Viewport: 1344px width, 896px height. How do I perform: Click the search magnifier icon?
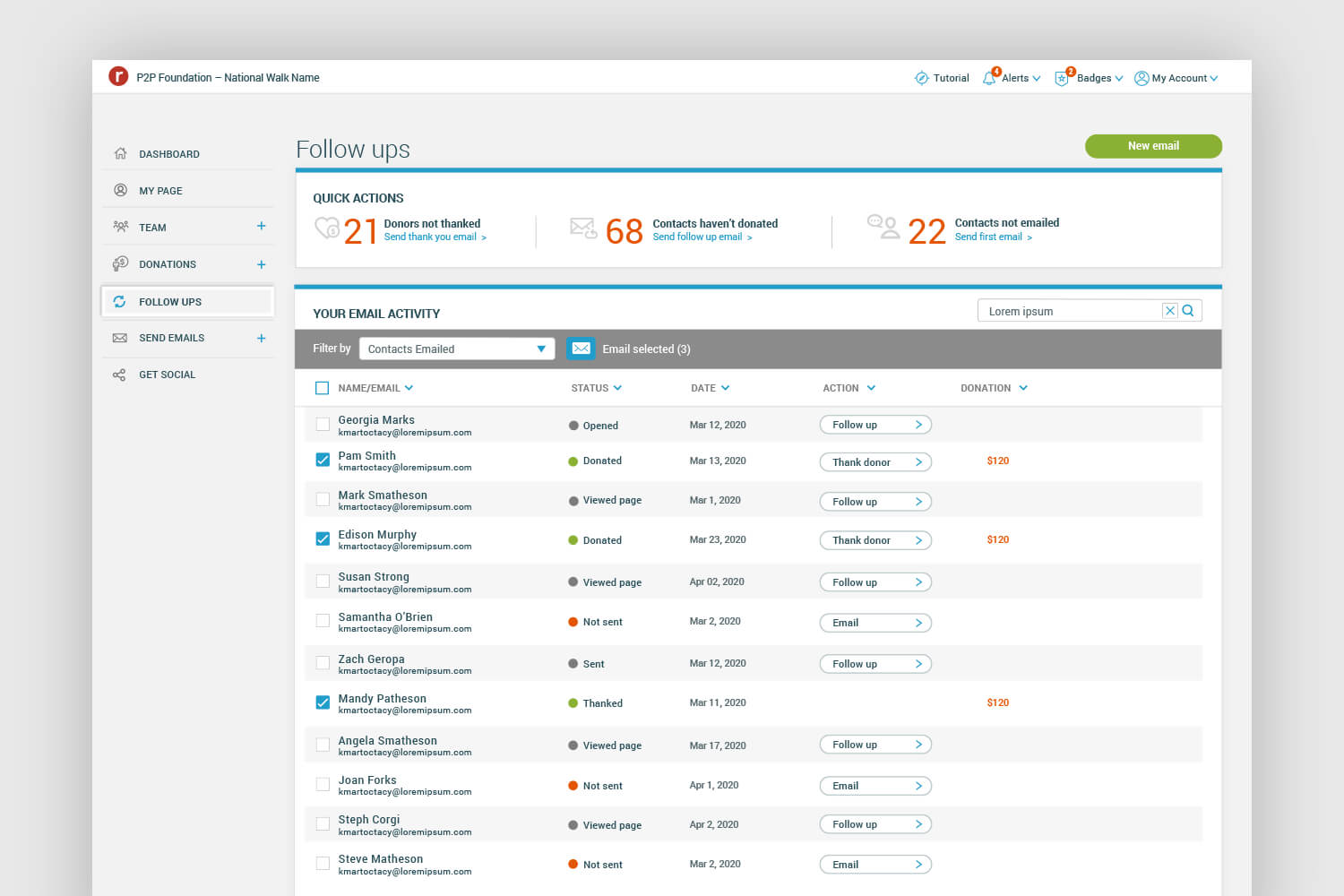coord(1188,311)
